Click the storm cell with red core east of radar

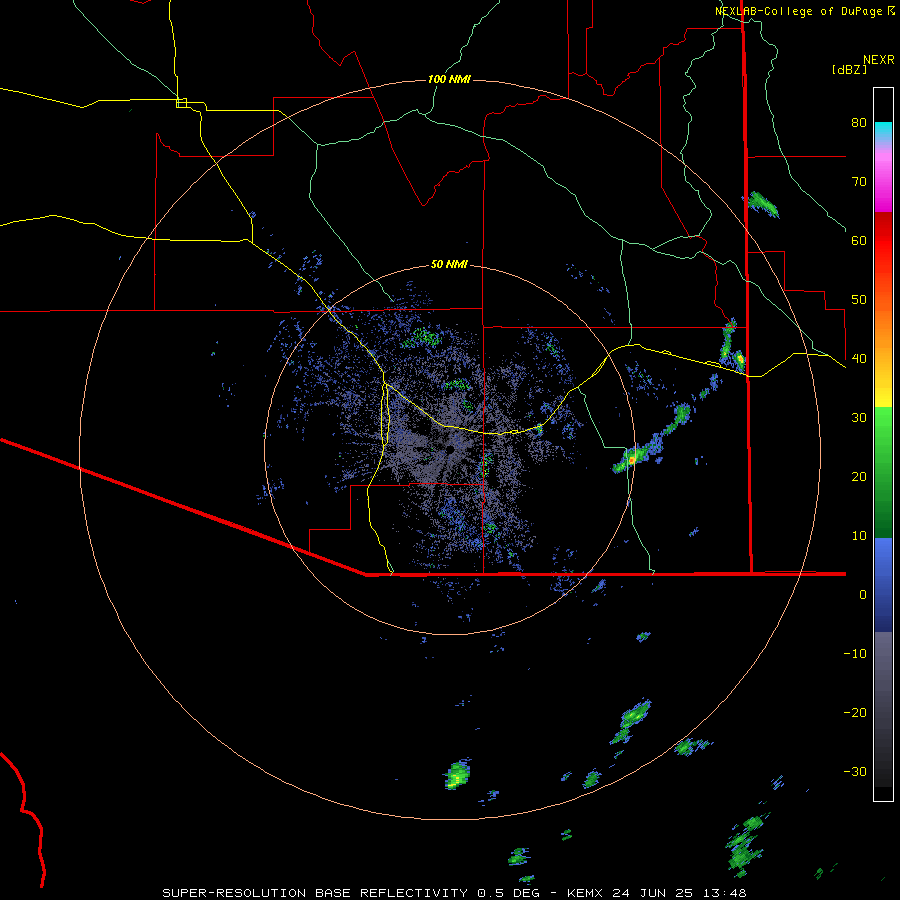click(x=631, y=460)
